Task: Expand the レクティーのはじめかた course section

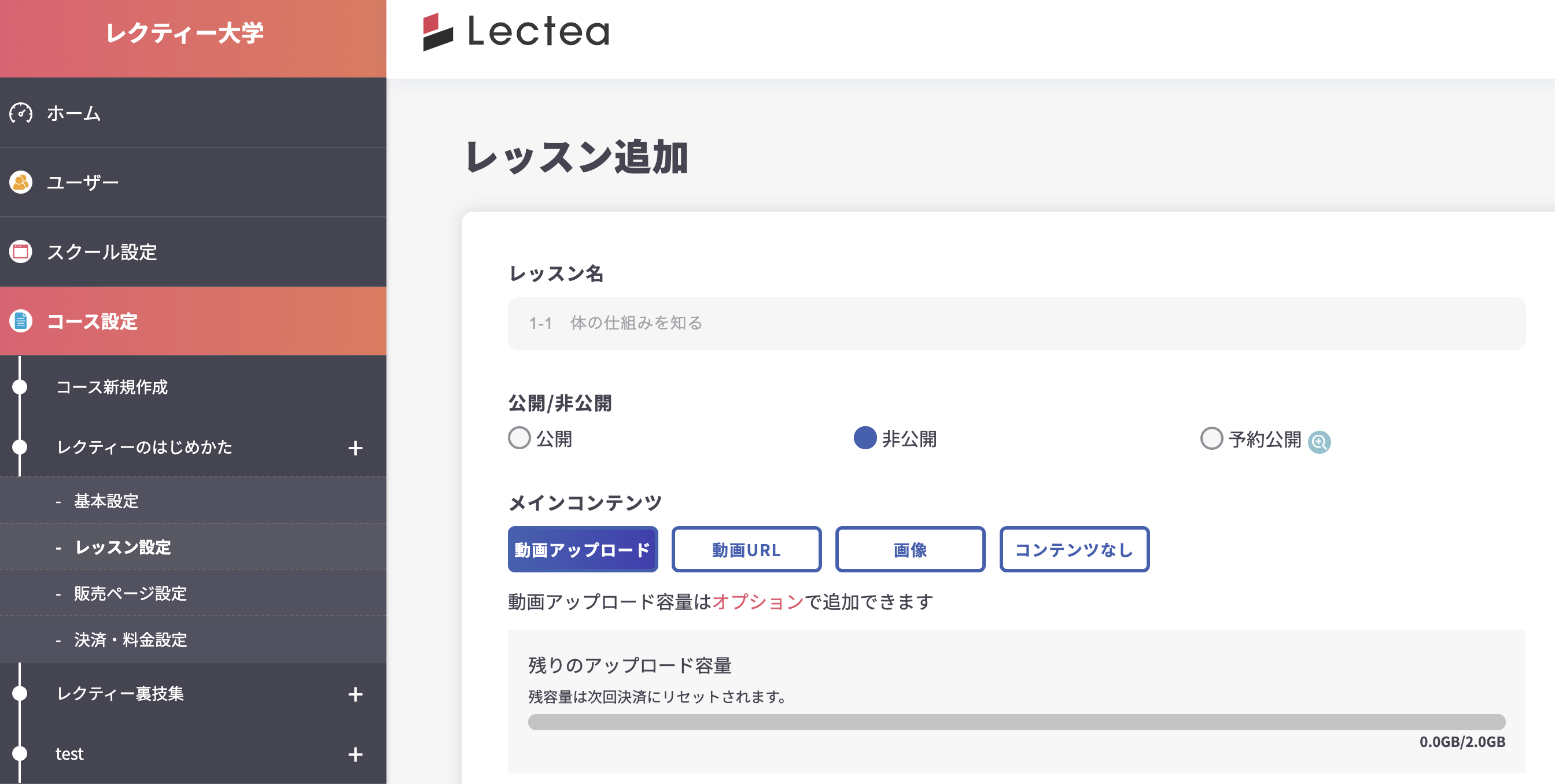Action: 355,448
